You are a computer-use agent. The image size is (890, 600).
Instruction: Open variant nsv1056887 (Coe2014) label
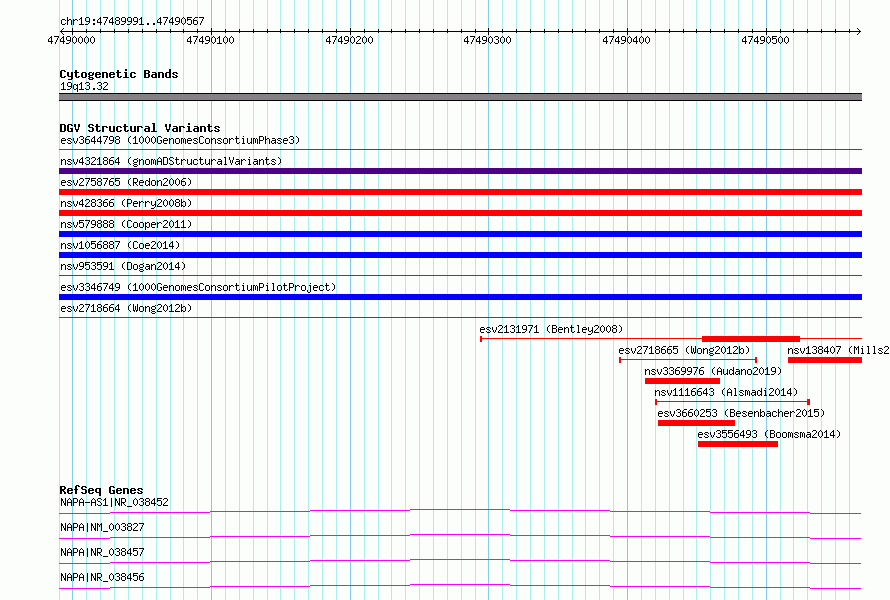pyautogui.click(x=120, y=245)
